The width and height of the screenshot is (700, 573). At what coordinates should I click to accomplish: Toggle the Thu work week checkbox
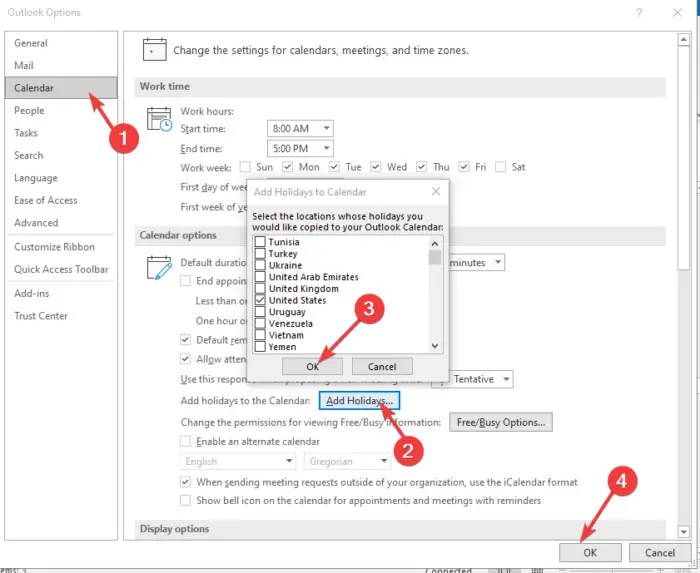coord(421,167)
